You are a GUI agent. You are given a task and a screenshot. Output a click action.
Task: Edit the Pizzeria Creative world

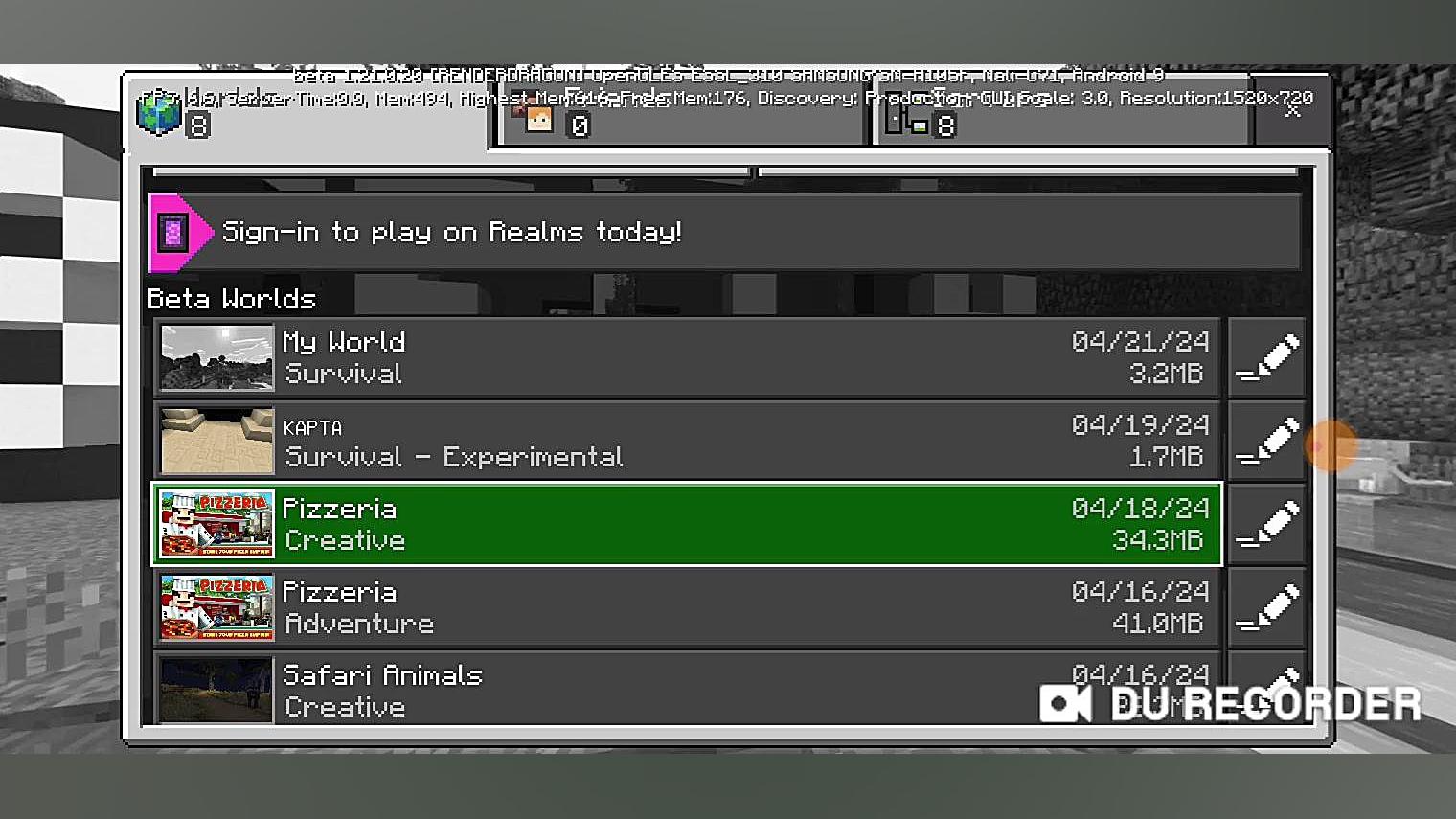(x=1266, y=525)
